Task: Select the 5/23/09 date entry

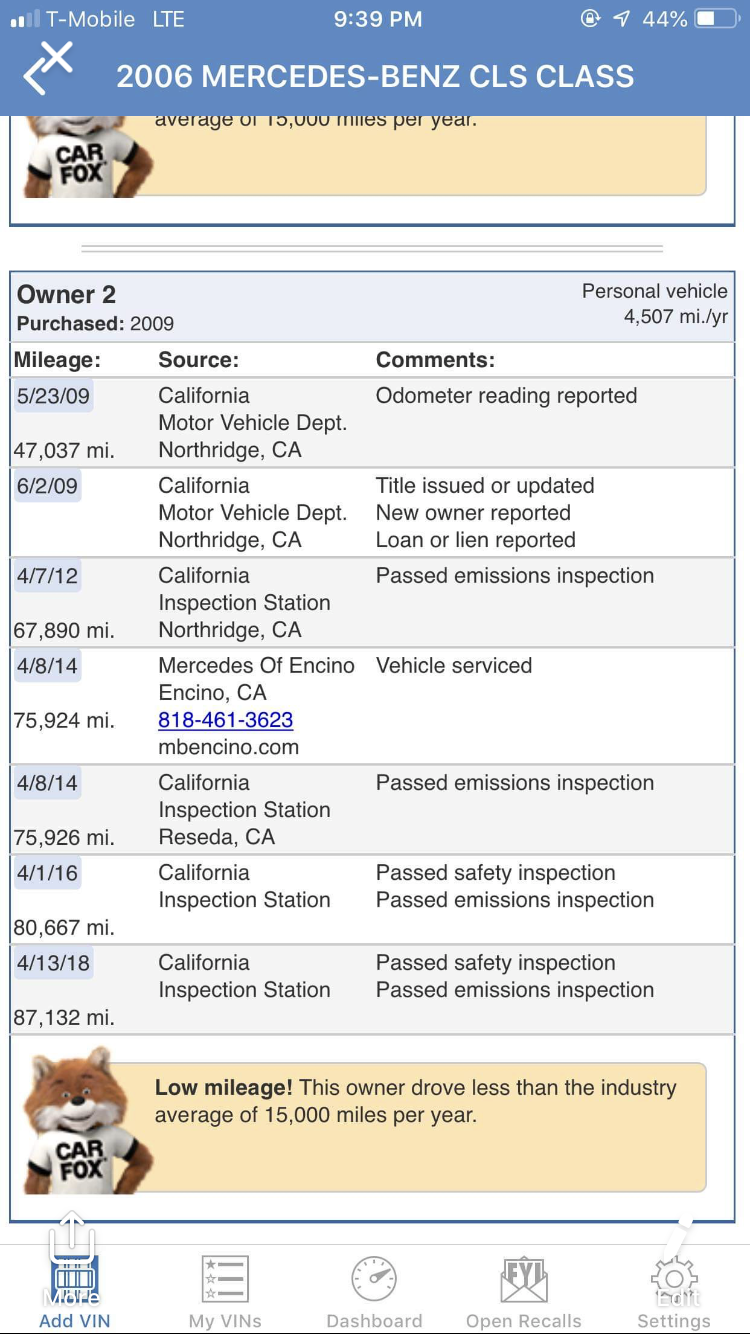Action: pyautogui.click(x=53, y=396)
